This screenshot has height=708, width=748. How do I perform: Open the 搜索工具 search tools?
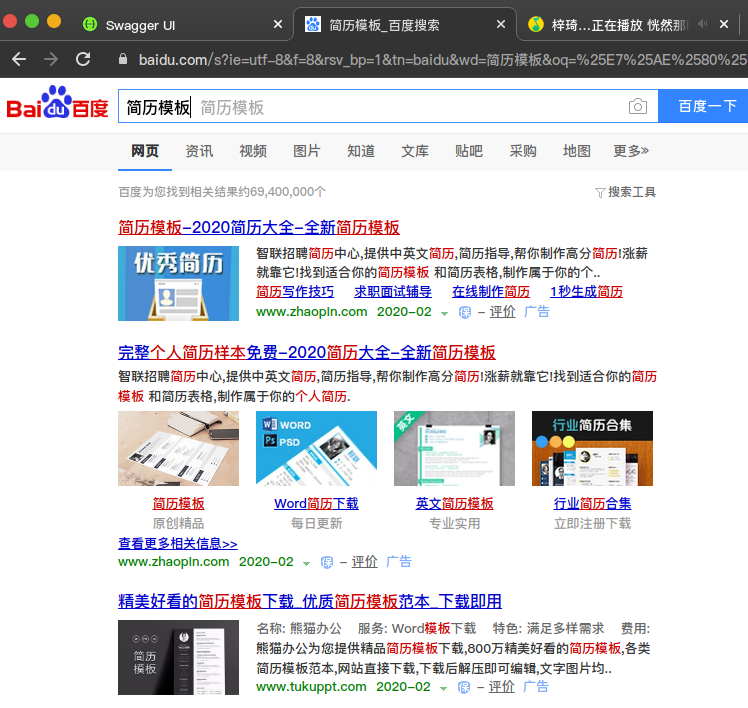[x=632, y=192]
